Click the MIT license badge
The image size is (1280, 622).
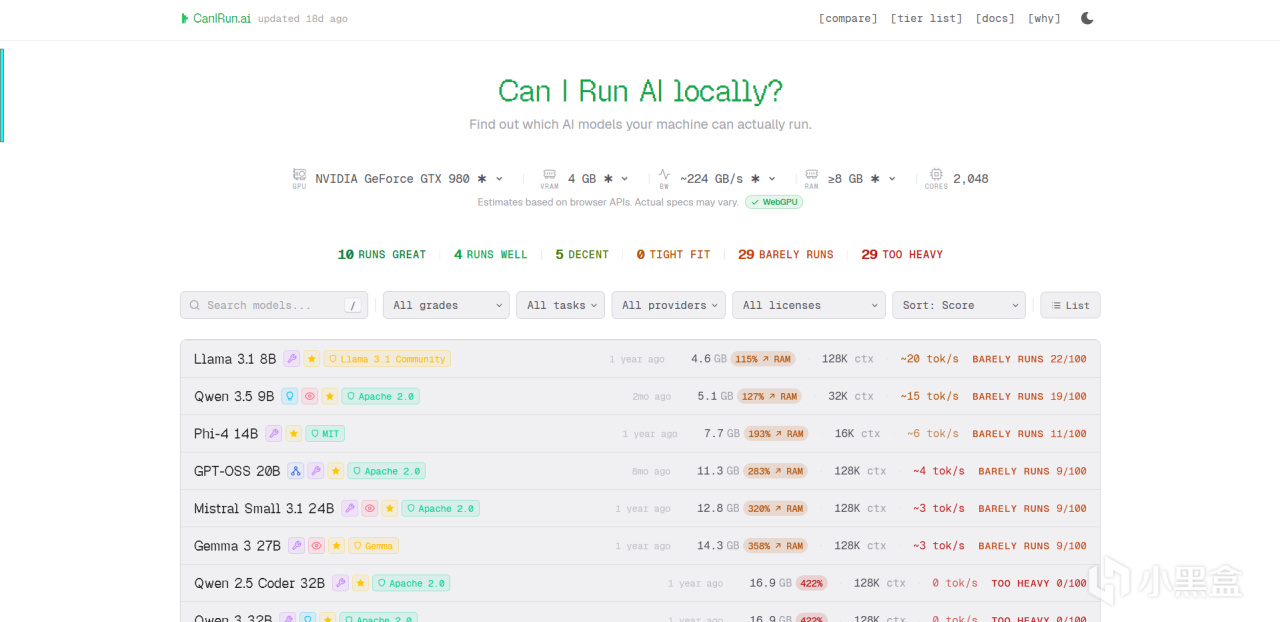click(325, 433)
